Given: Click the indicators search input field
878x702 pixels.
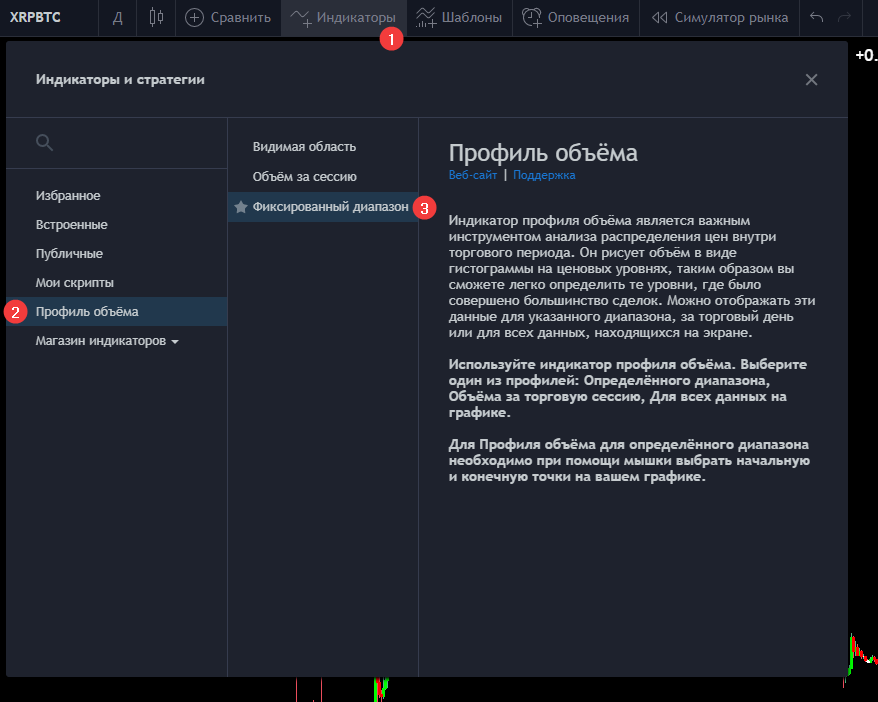Looking at the screenshot, I should (120, 142).
